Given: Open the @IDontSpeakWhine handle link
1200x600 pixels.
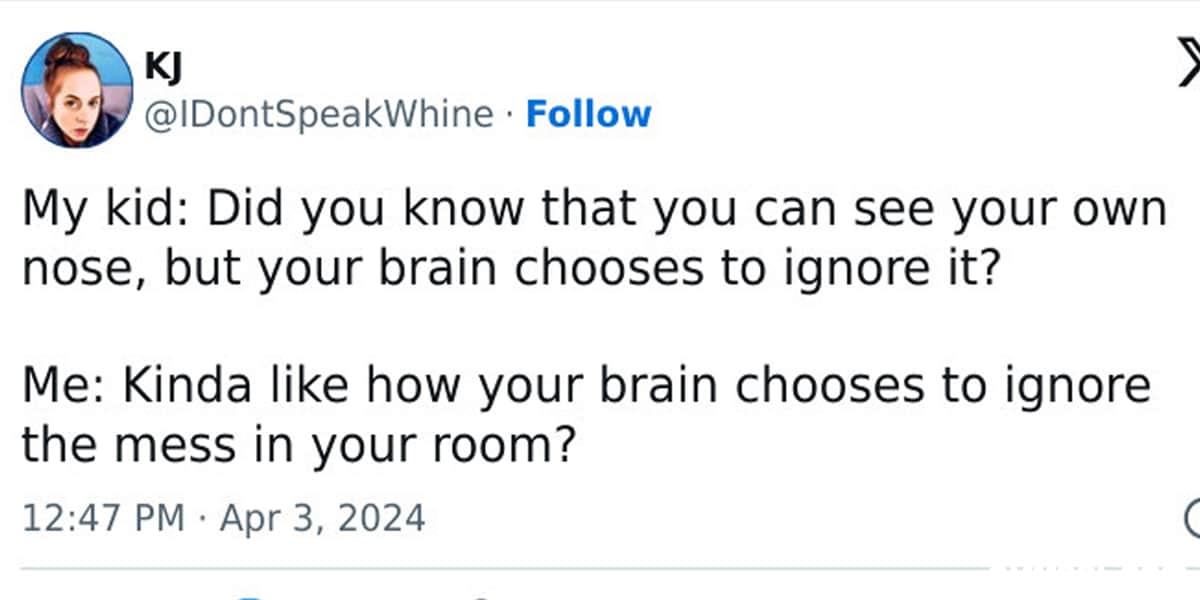Looking at the screenshot, I should [x=320, y=114].
